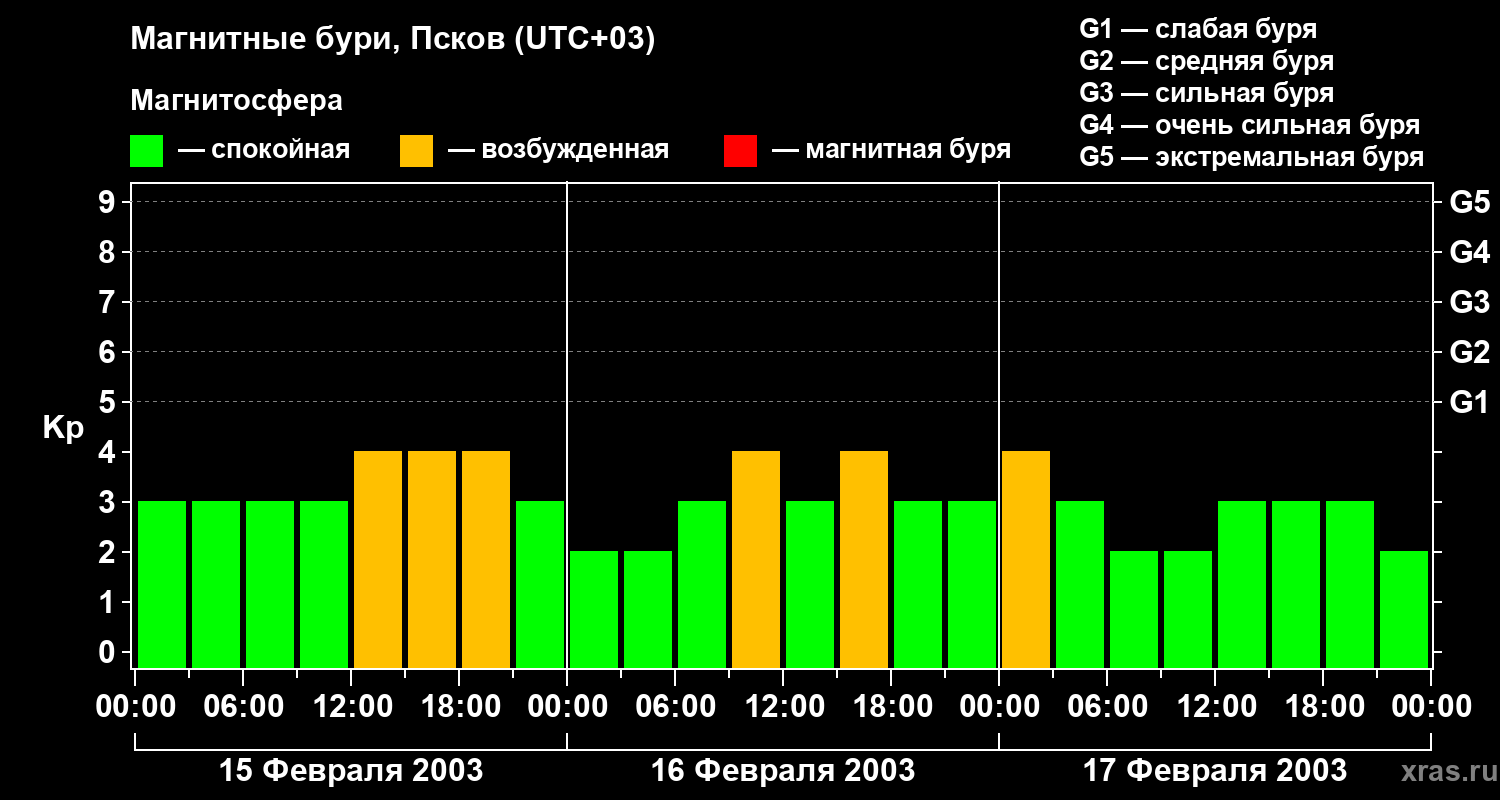Click the red 'магнитная буря' legend swatch
1500x800 pixels.
(x=740, y=151)
